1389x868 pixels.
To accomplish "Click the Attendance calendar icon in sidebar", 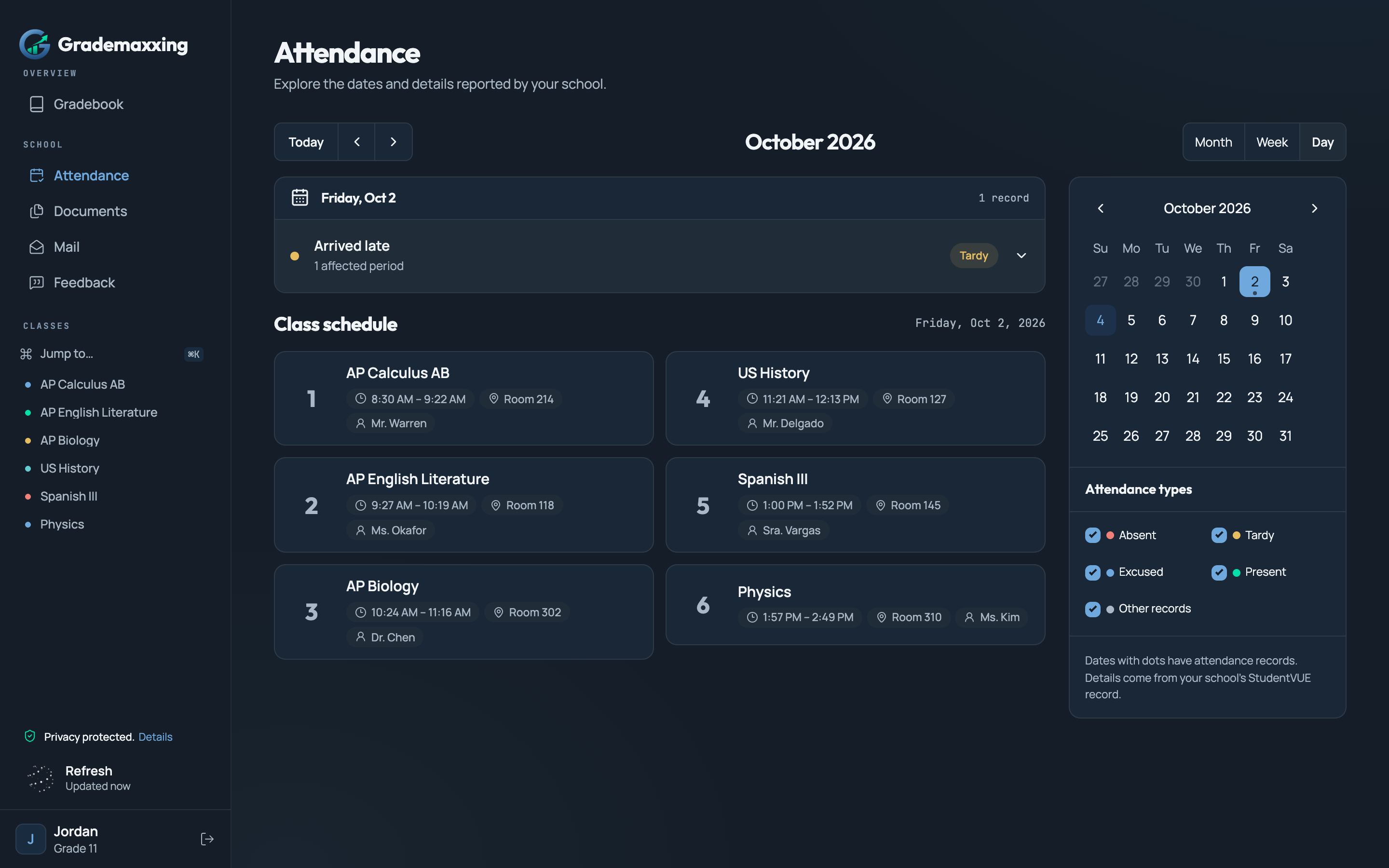I will (37, 176).
